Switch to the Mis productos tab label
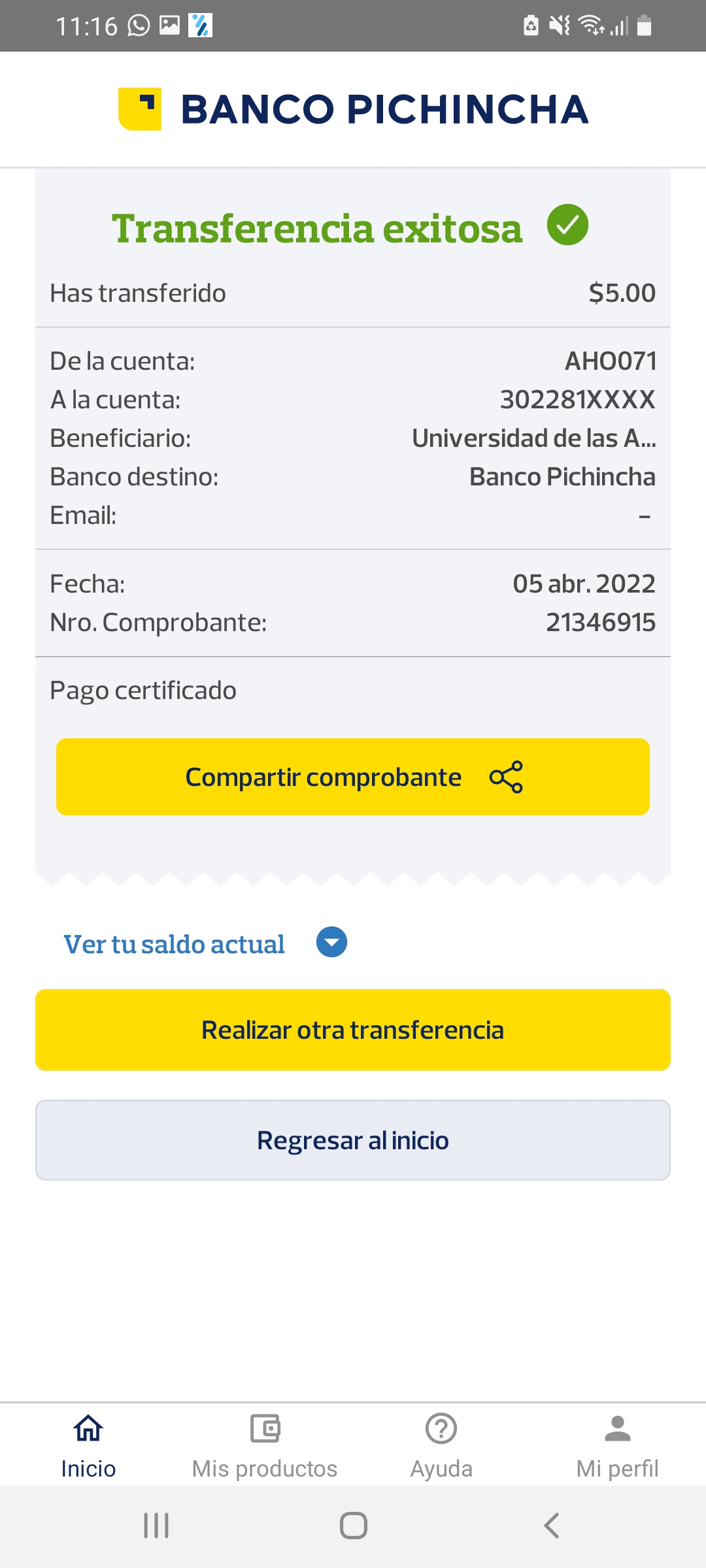This screenshot has width=706, height=1568. [x=265, y=1469]
